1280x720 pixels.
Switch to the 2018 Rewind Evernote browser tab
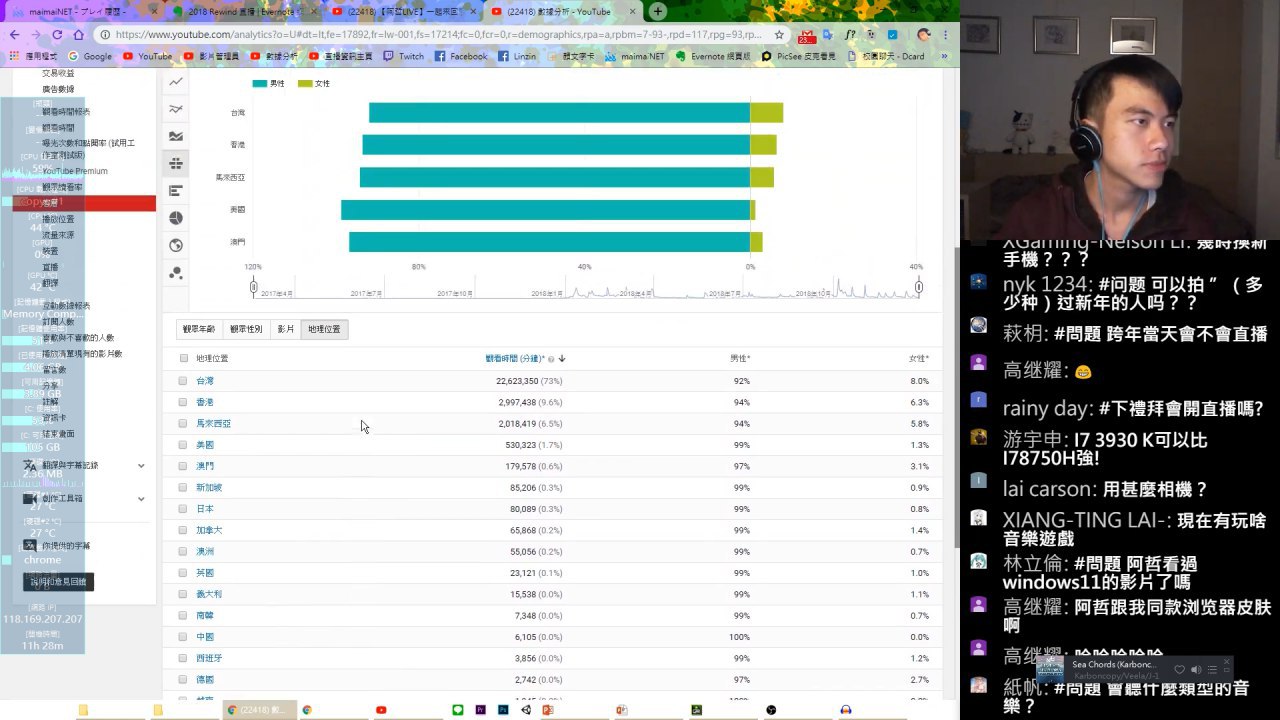coord(244,12)
